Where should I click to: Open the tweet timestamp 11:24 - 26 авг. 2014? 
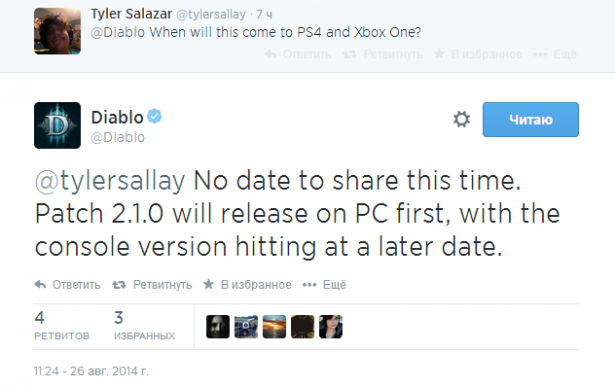[x=91, y=371]
